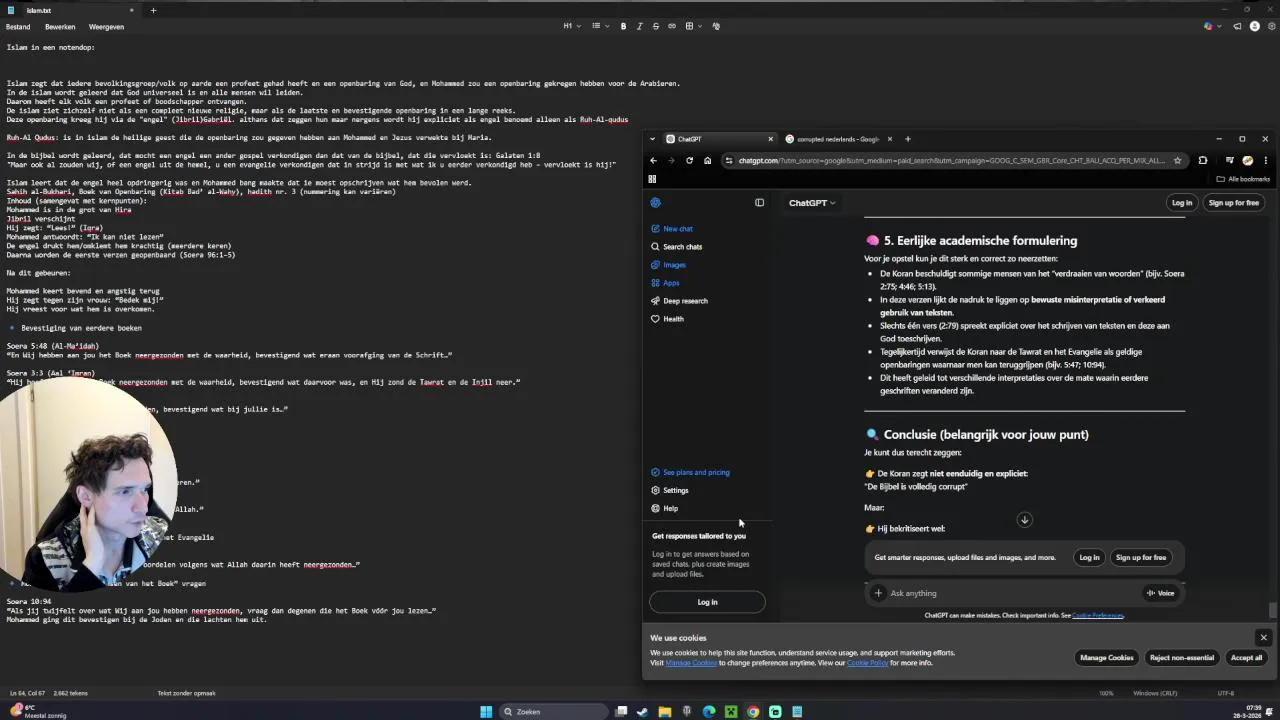Viewport: 1280px width, 720px height.
Task: Click the taskbar Zoeken search box
Action: click(x=552, y=712)
